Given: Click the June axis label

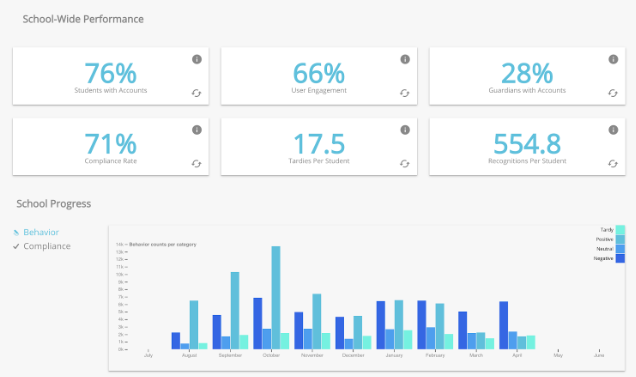Looking at the screenshot, I should (599, 355).
